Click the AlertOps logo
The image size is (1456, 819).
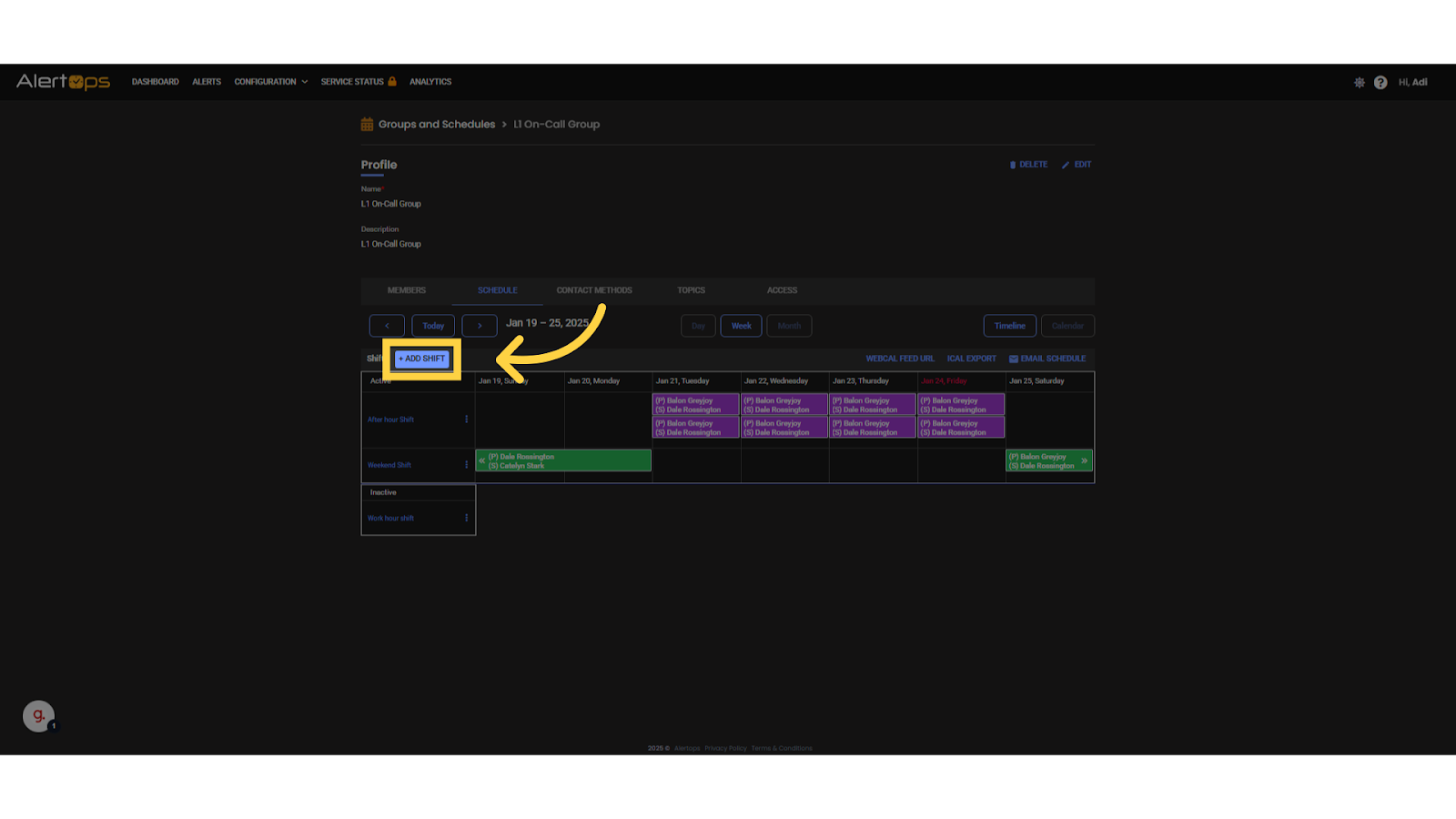[63, 82]
